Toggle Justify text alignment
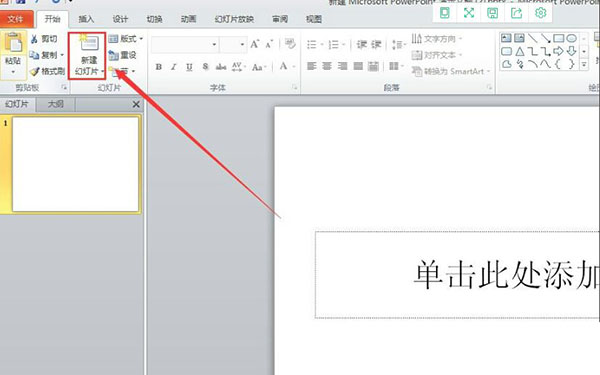 tap(358, 66)
